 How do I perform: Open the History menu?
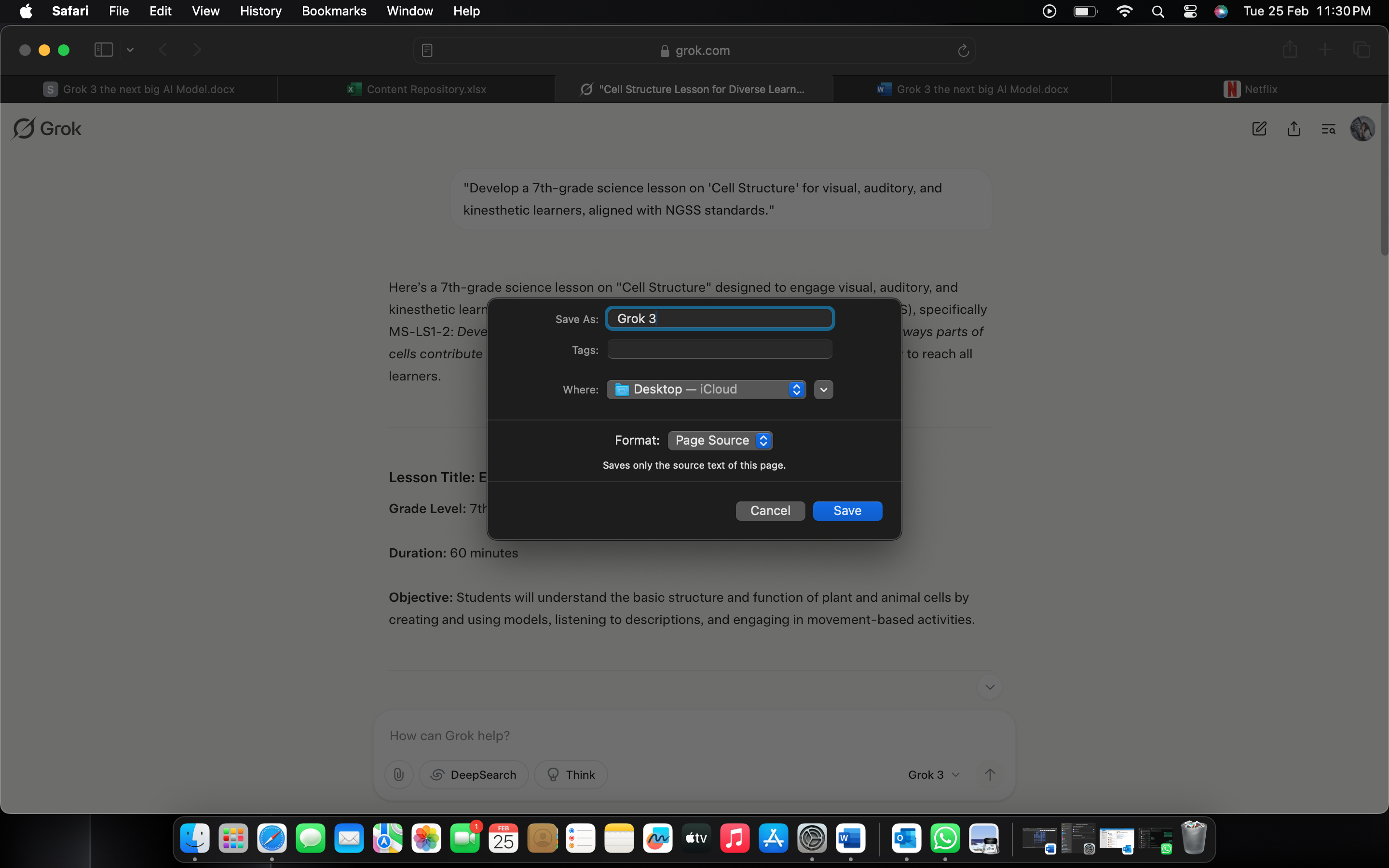(260, 11)
